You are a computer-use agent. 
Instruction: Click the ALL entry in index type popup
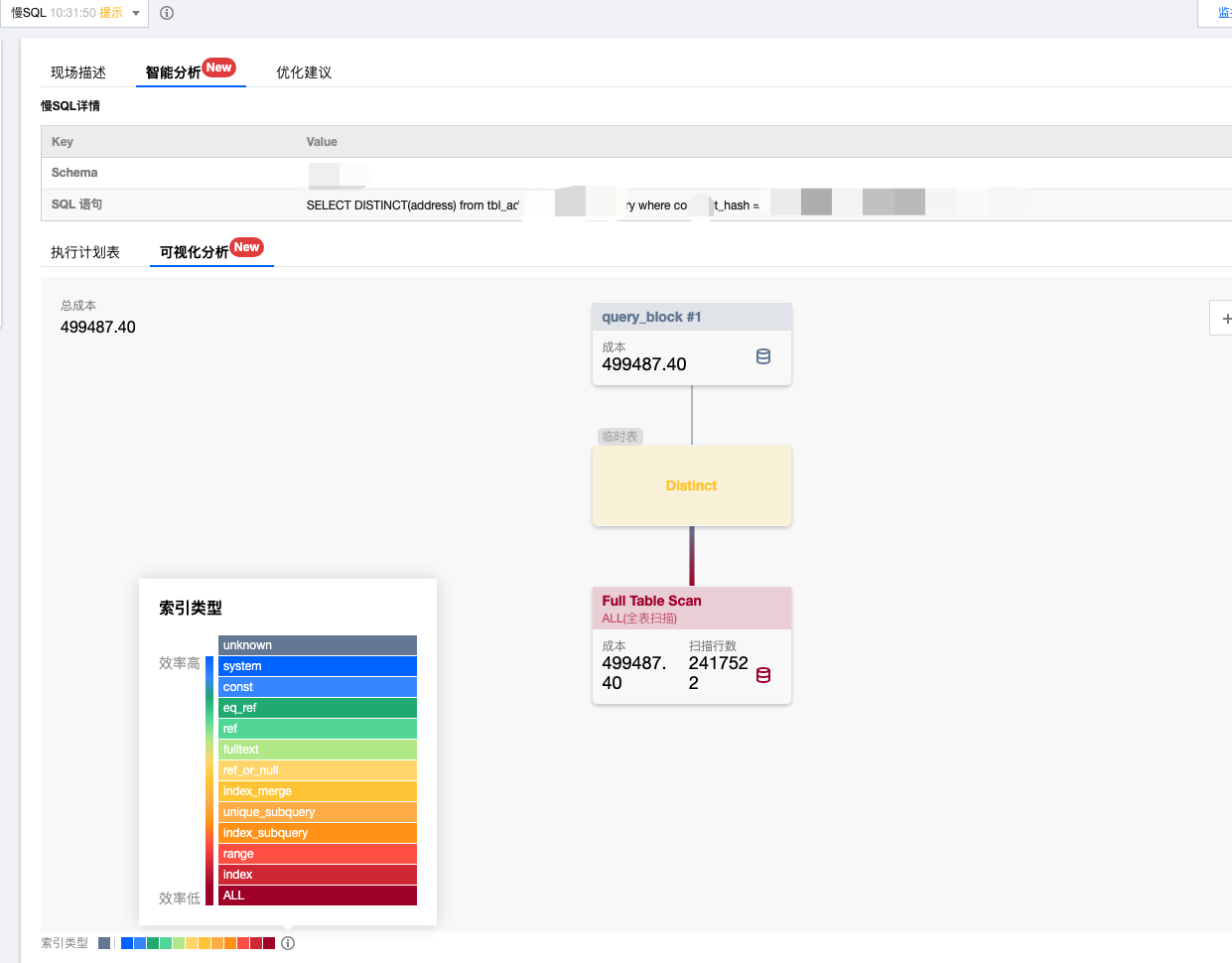tap(317, 895)
